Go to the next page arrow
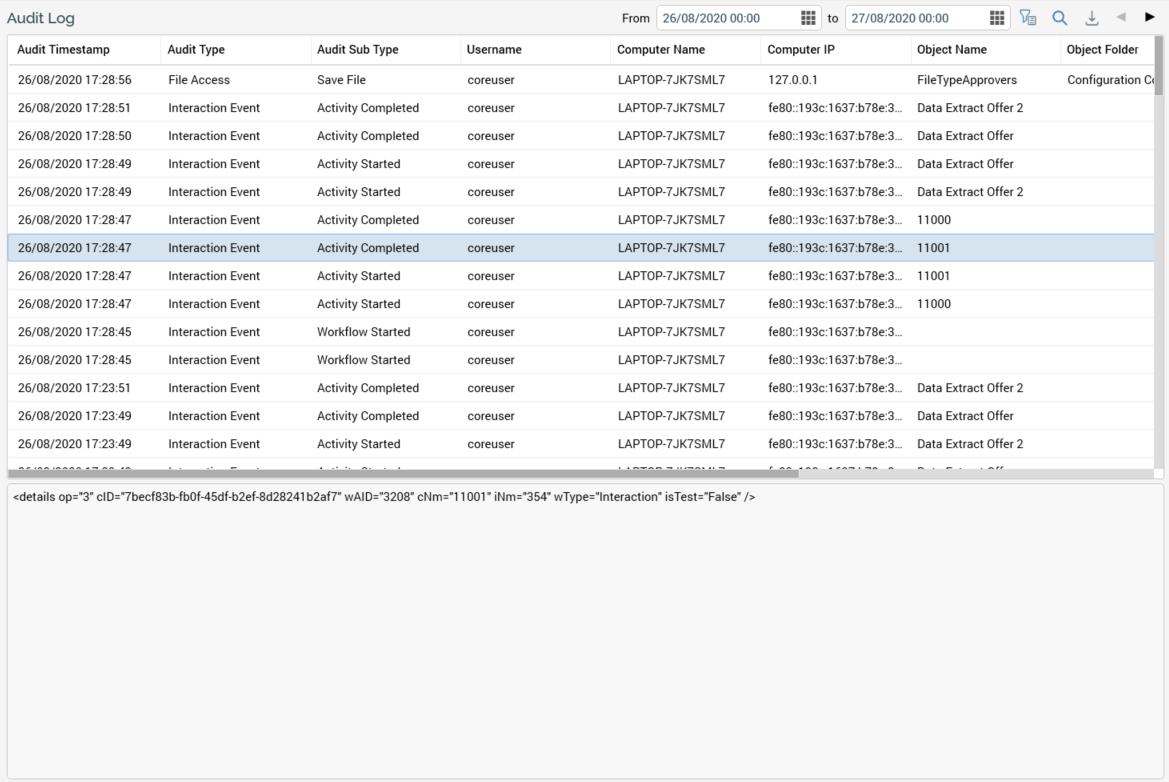 click(x=1150, y=18)
